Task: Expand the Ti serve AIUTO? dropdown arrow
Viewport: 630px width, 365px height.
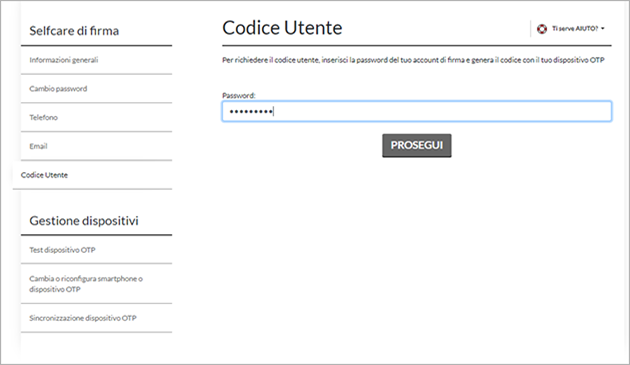Action: (603, 29)
